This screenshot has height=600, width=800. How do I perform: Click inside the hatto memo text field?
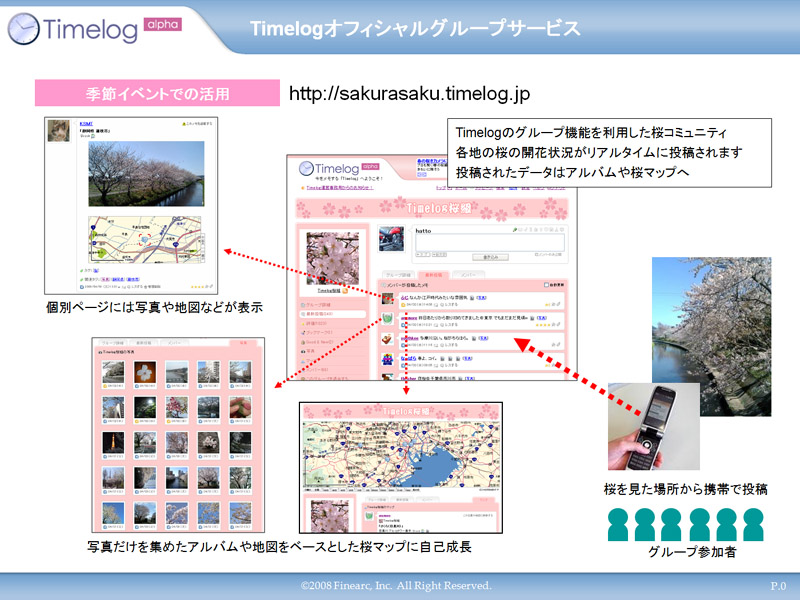(x=490, y=243)
